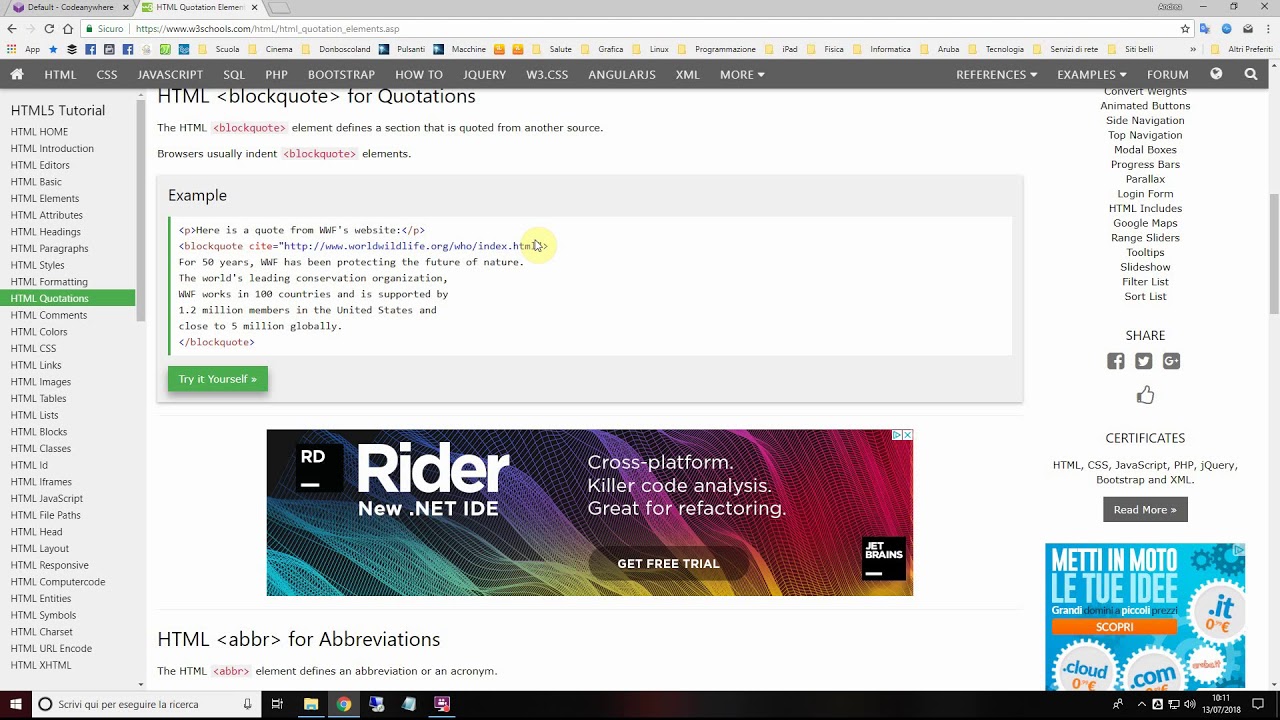Open the Login Form how-to link
Viewport: 1280px width, 720px height.
[1145, 194]
